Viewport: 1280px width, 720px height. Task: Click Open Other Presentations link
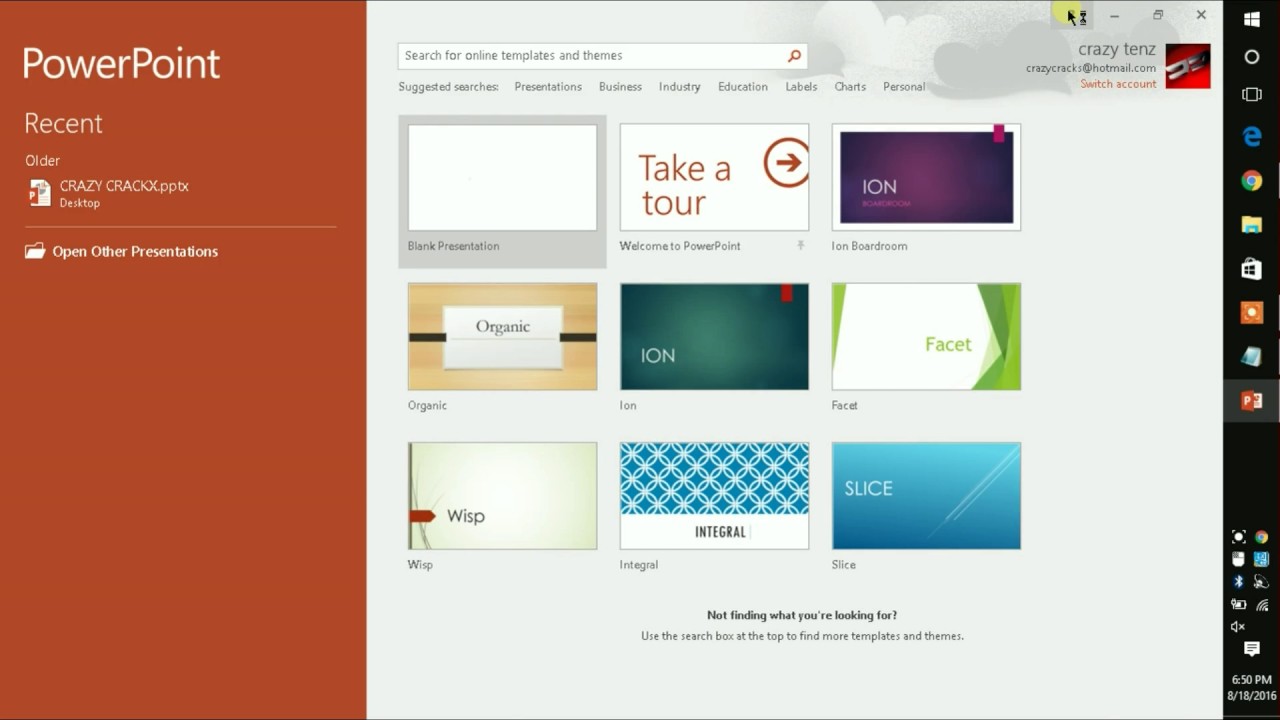pyautogui.click(x=135, y=252)
